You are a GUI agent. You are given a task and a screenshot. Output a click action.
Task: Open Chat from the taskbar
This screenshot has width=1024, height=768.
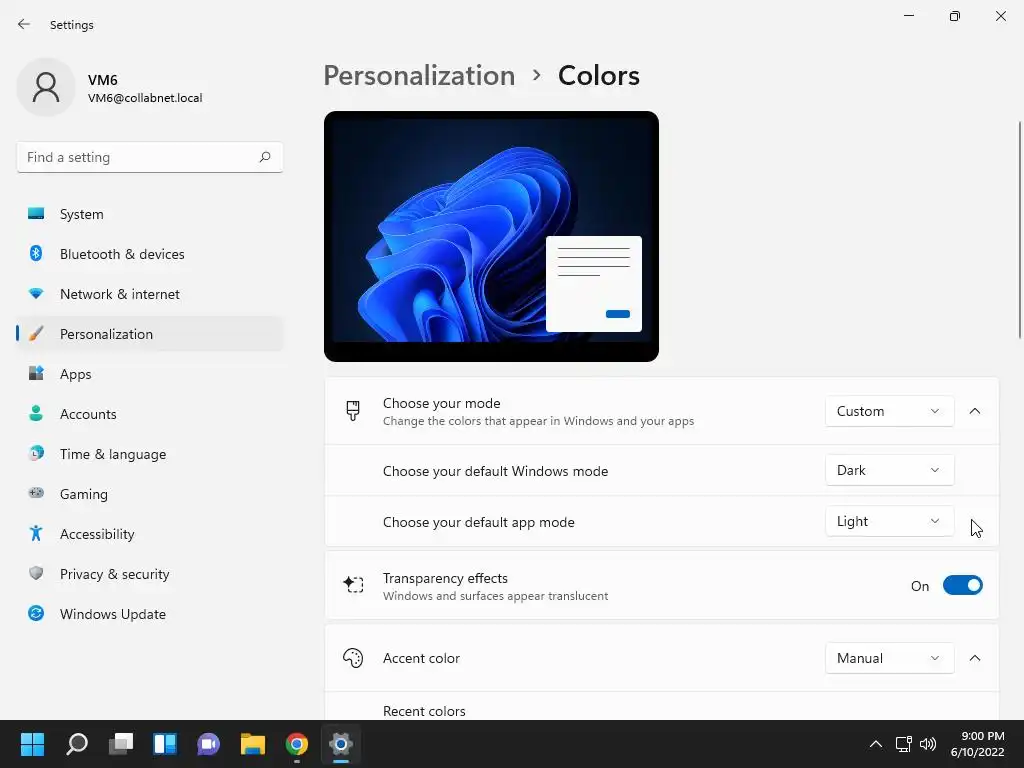tap(208, 744)
